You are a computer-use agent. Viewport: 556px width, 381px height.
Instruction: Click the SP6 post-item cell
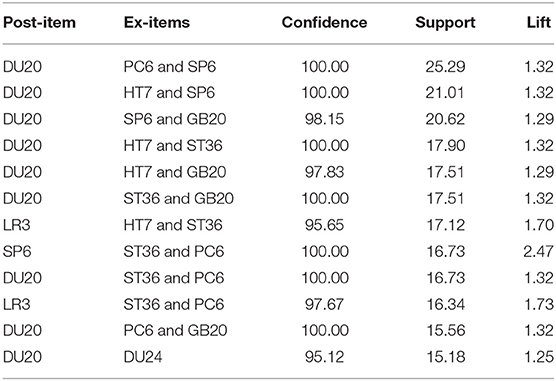coord(17,252)
